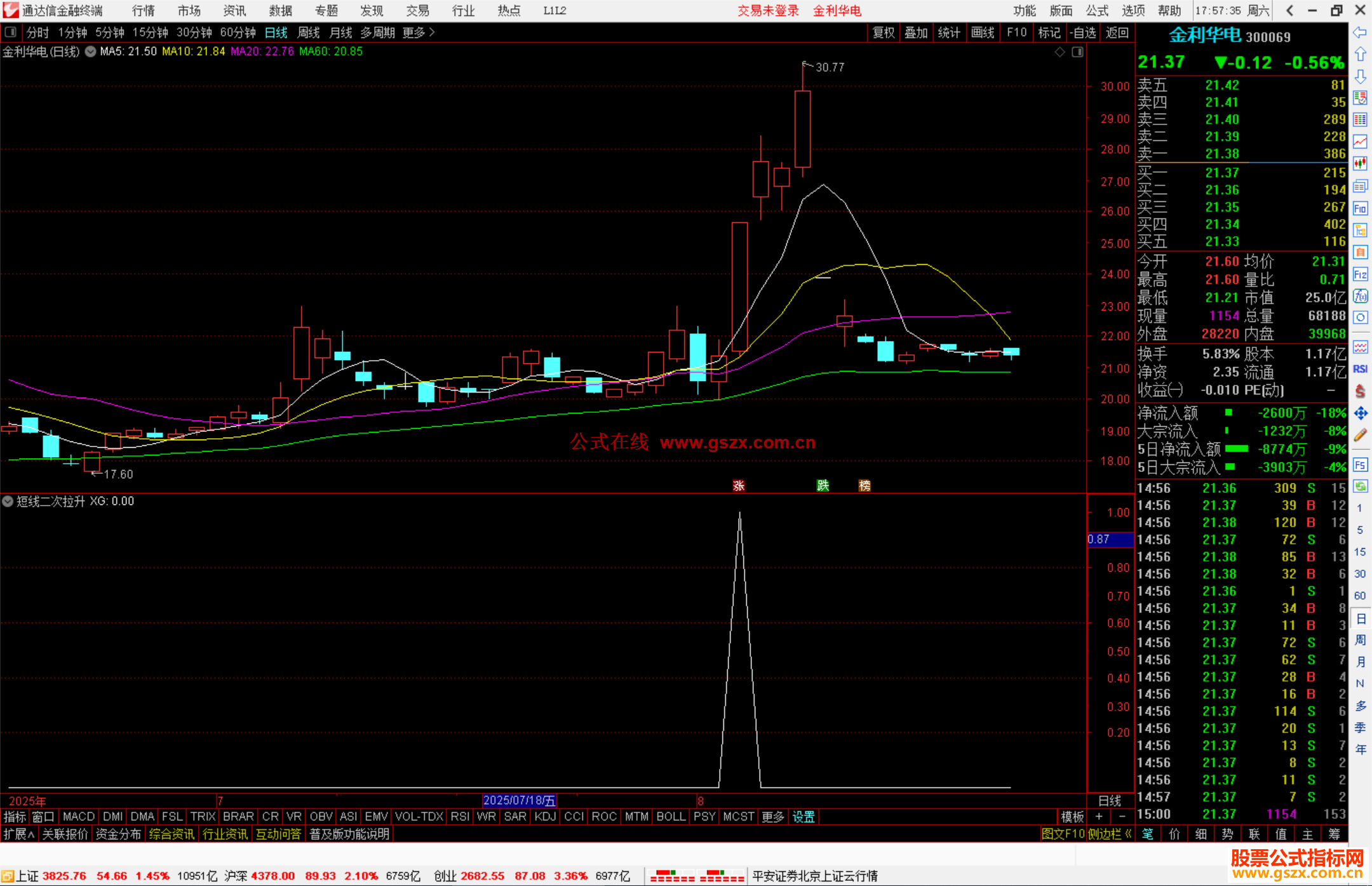Toggle MA indicator settings circle icon
1372x886 pixels.
pyautogui.click(x=90, y=51)
